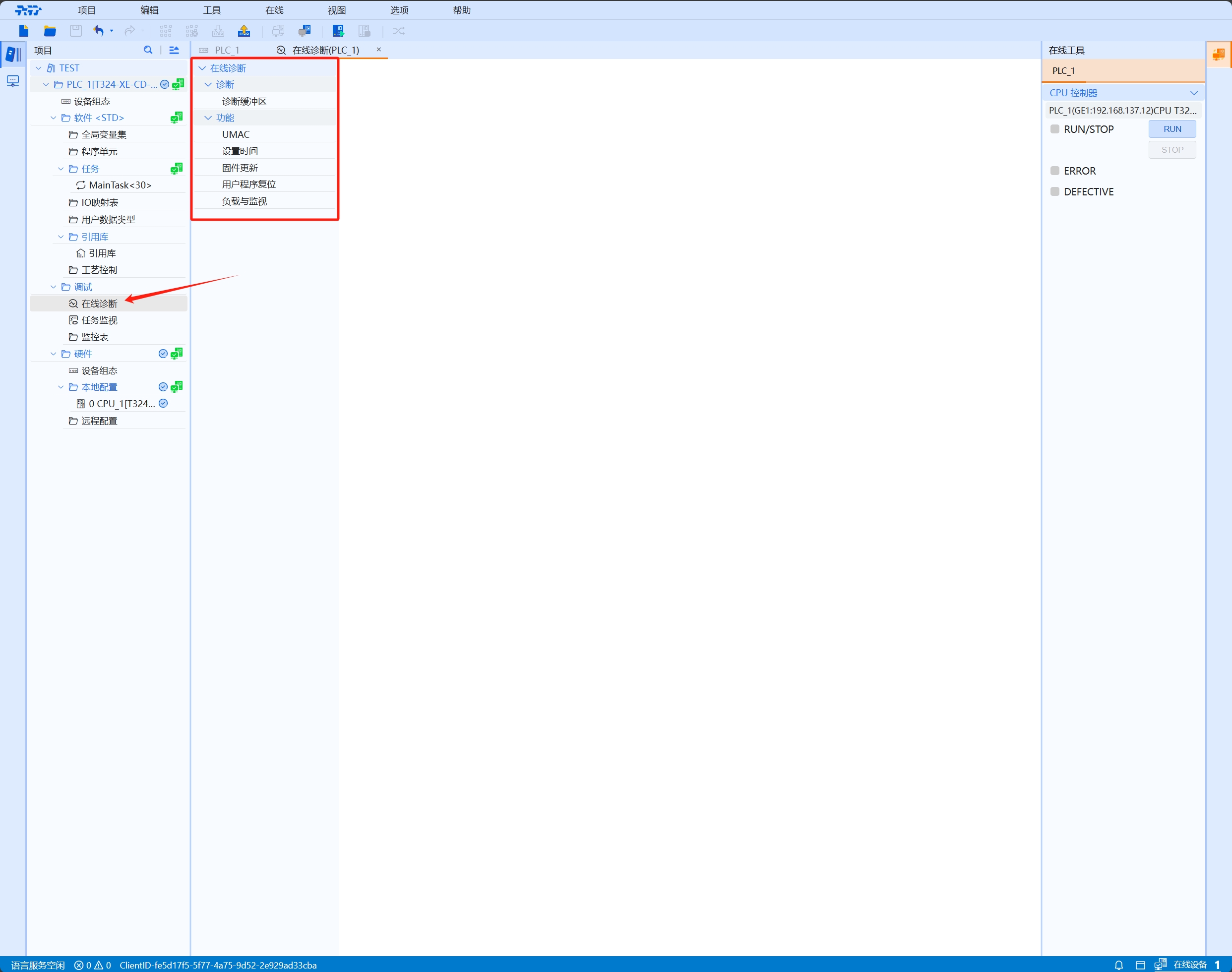
Task: Toggle the RUN/STOP indicator checkbox
Action: pos(1054,129)
